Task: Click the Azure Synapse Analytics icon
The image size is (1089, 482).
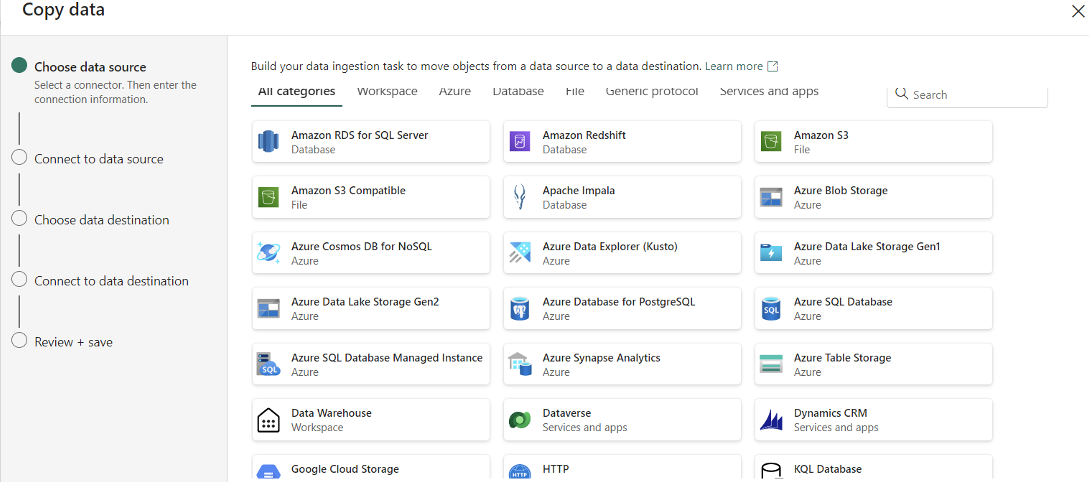Action: click(519, 364)
